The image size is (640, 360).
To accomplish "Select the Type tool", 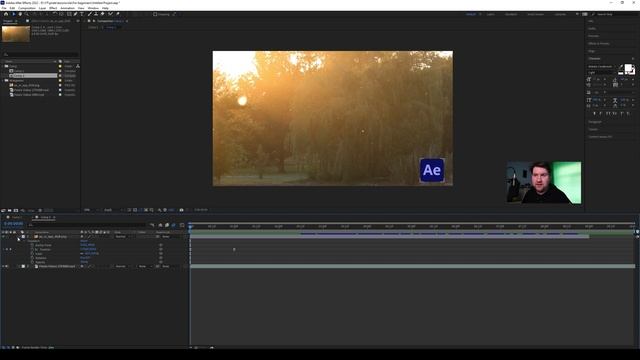I will click(82, 14).
